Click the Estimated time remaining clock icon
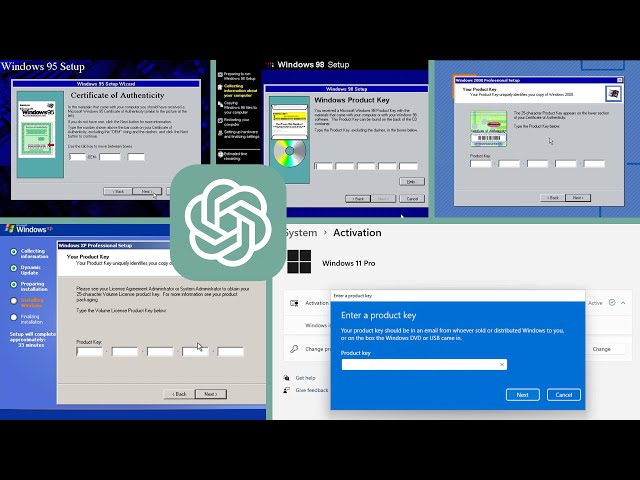640x480 pixels. 220,154
